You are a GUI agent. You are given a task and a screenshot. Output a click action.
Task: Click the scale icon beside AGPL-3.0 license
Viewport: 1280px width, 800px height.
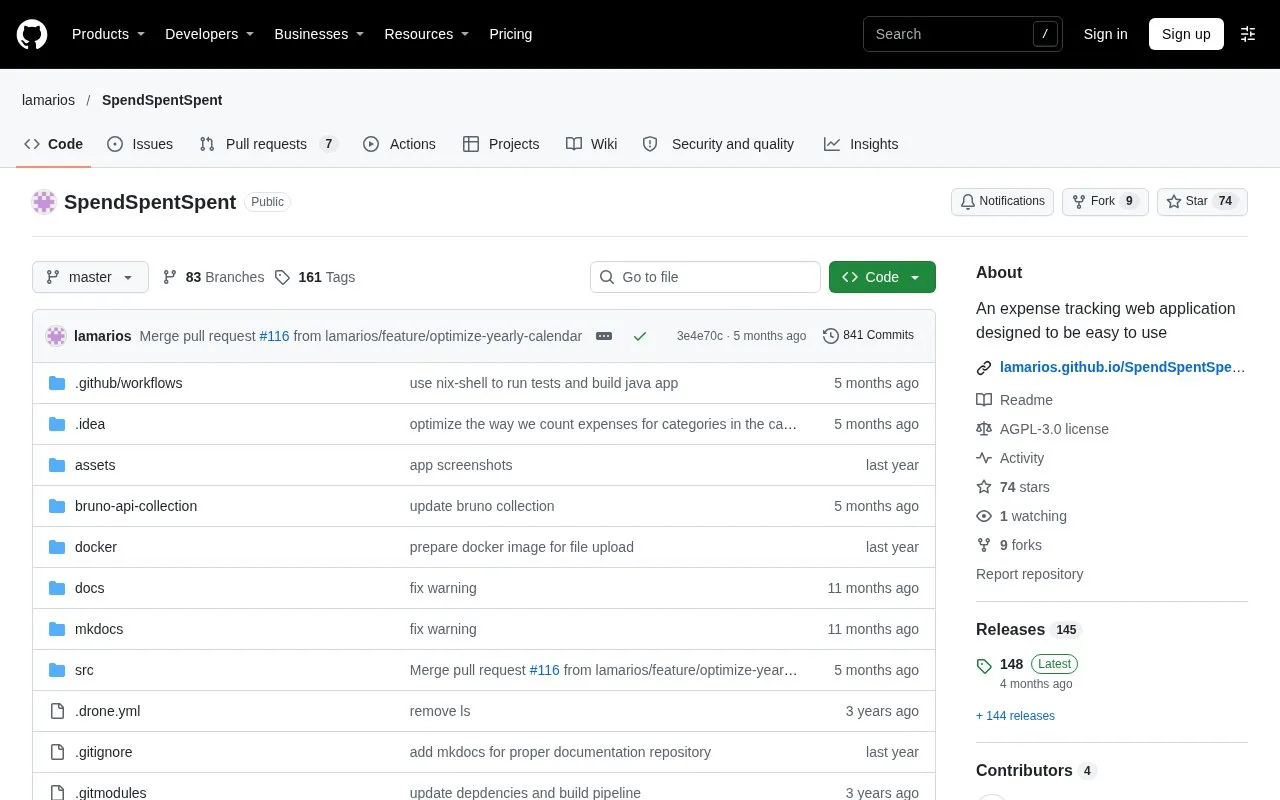coord(984,429)
